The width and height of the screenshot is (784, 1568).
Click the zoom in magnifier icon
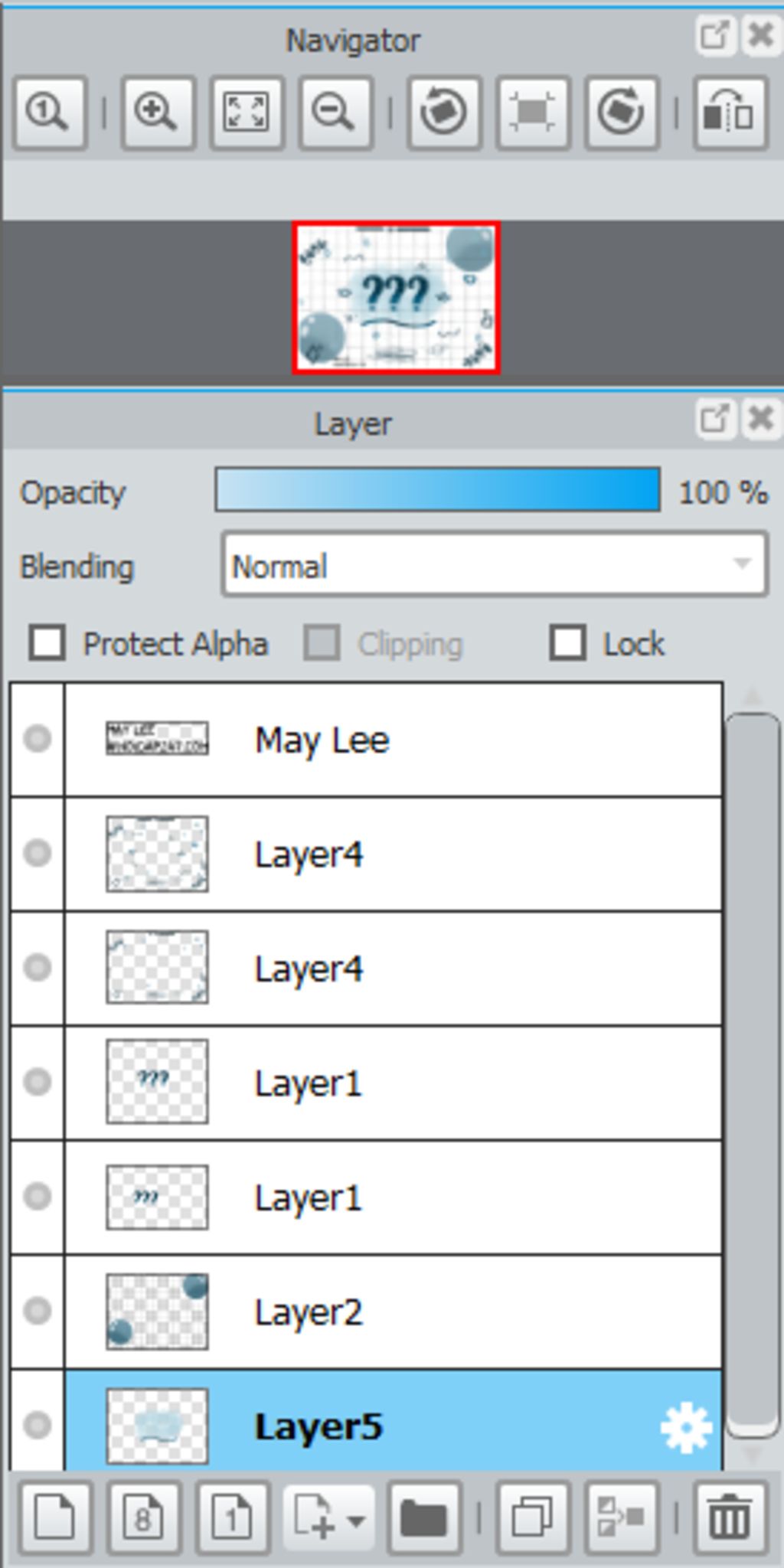pyautogui.click(x=157, y=113)
